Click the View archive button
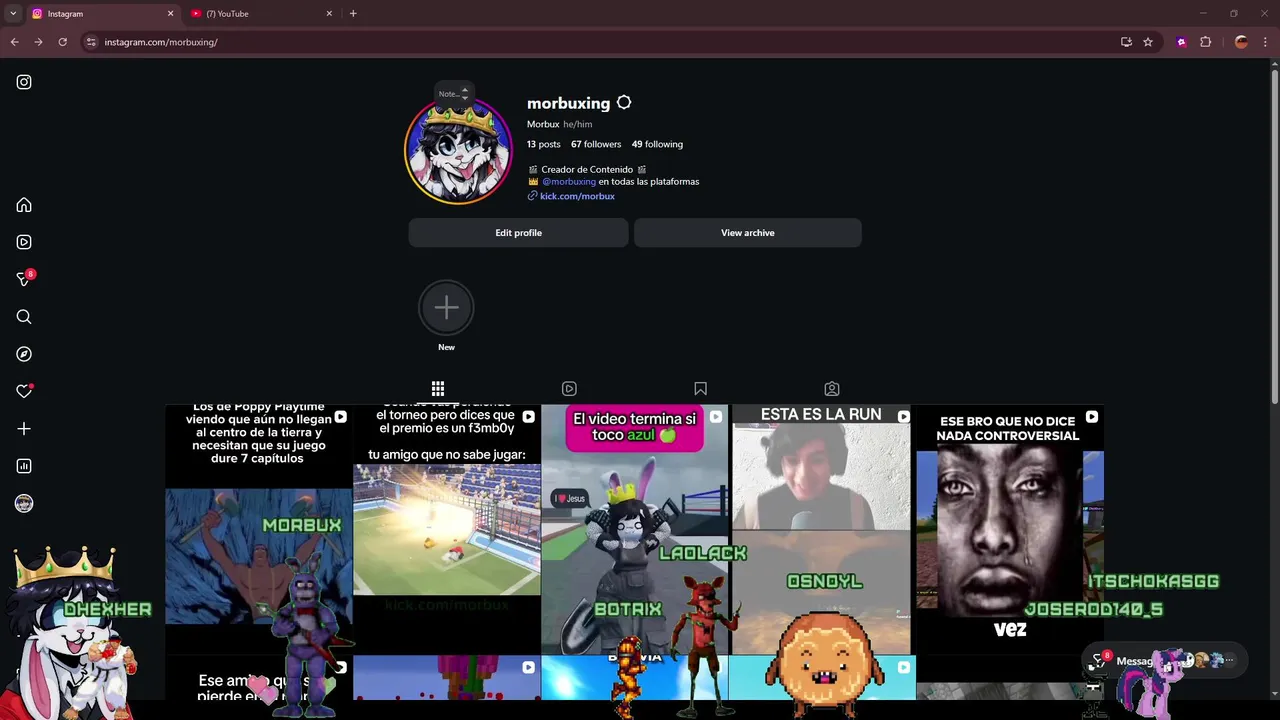 pyautogui.click(x=748, y=233)
